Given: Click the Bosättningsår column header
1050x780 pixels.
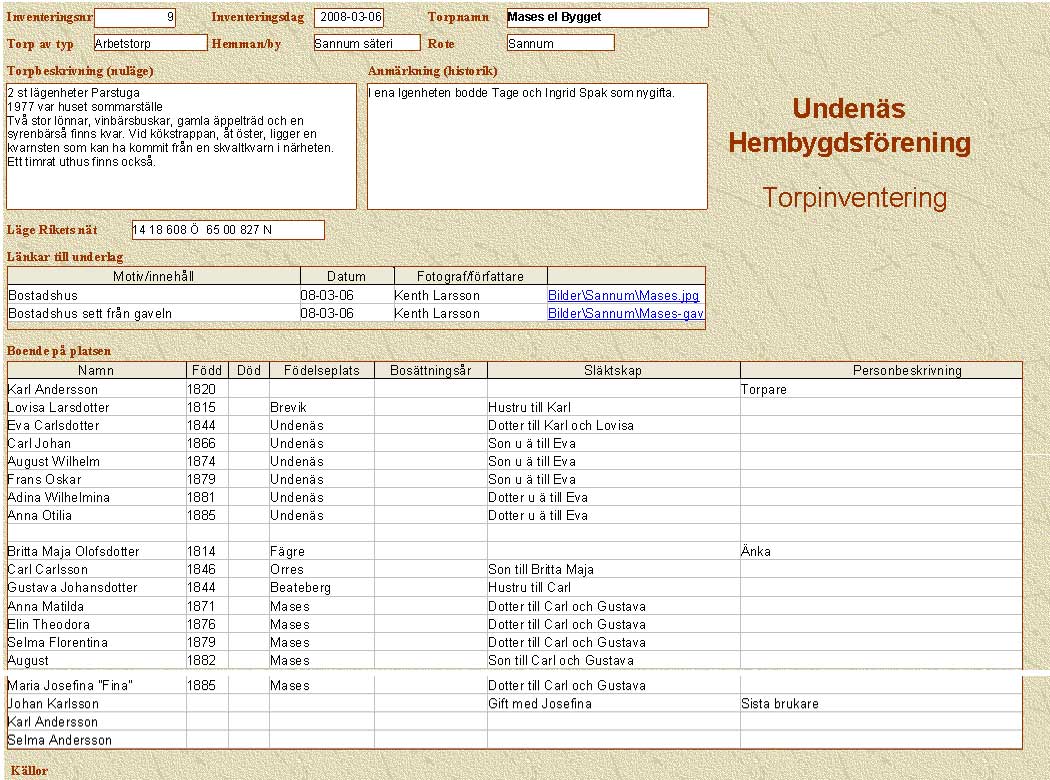Looking at the screenshot, I should (430, 370).
